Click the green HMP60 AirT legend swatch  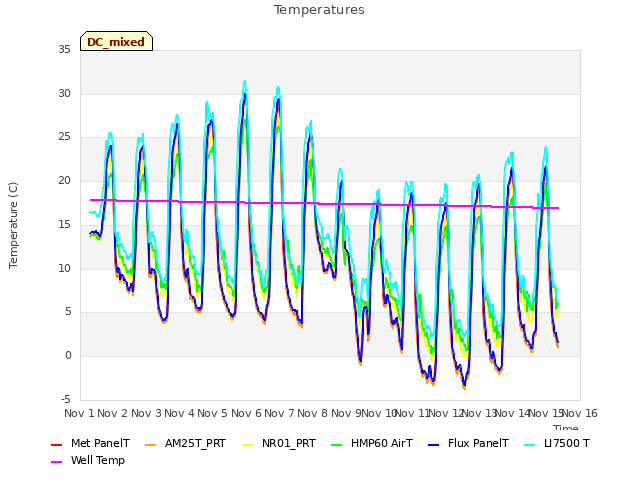pos(336,444)
